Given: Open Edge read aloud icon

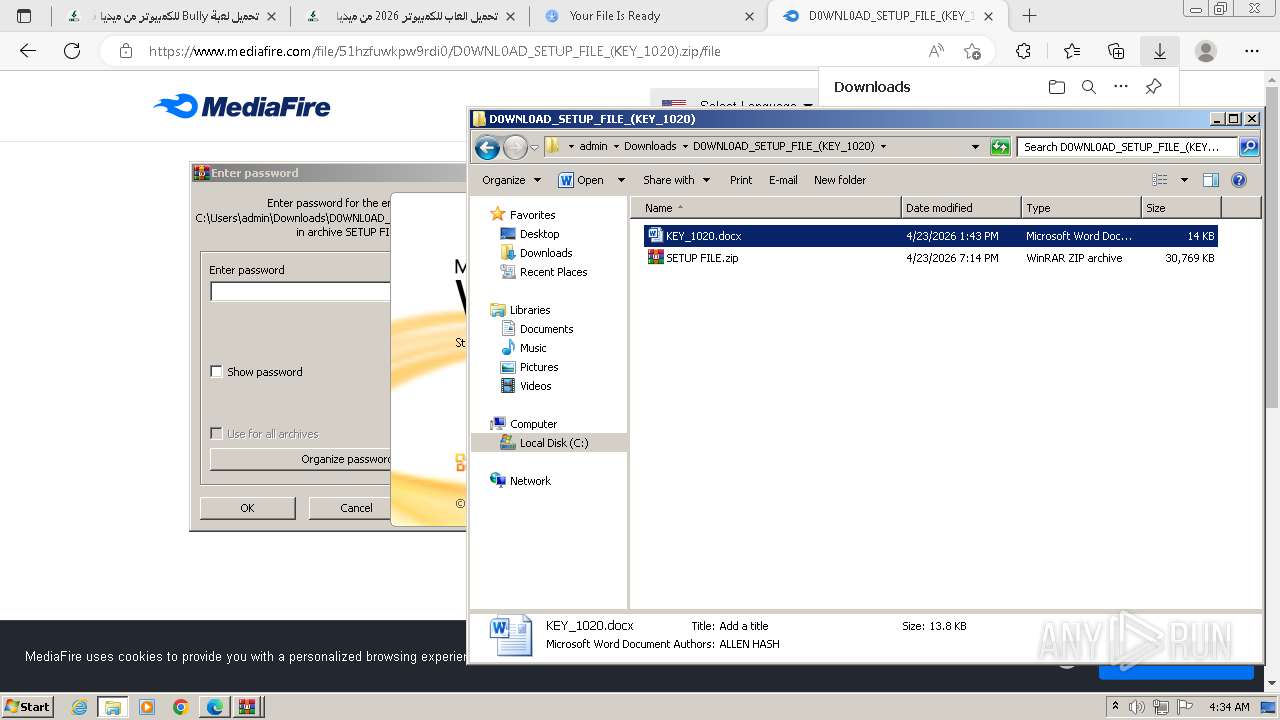Looking at the screenshot, I should tap(936, 51).
